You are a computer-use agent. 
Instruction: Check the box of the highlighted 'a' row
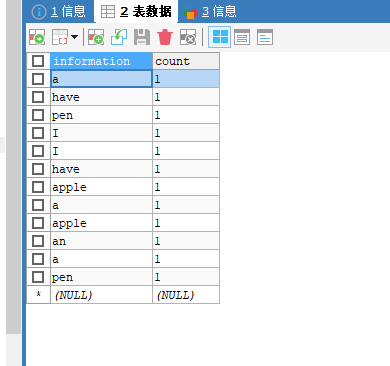[x=38, y=79]
